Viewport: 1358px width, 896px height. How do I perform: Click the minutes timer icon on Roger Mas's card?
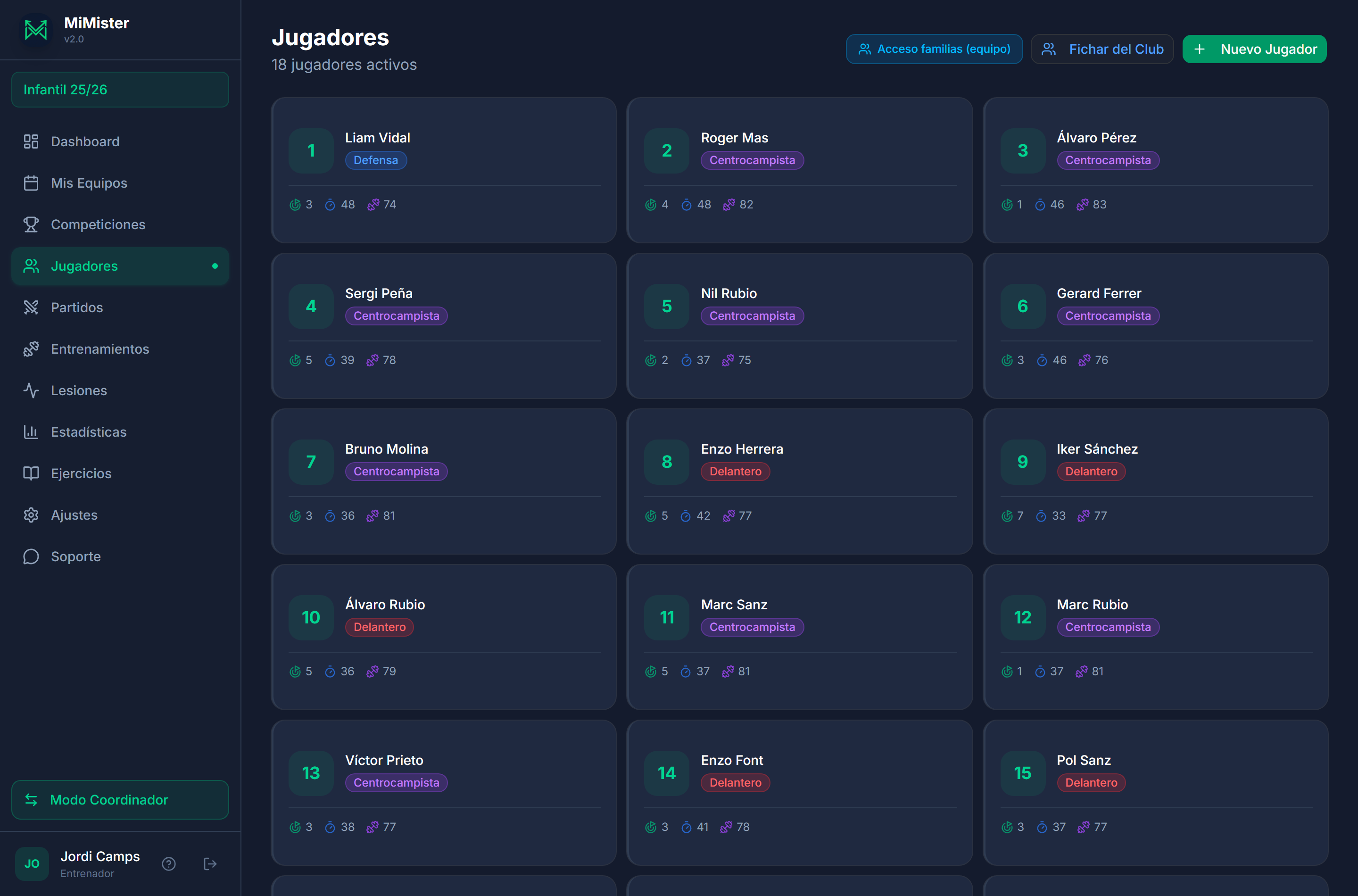(x=686, y=205)
